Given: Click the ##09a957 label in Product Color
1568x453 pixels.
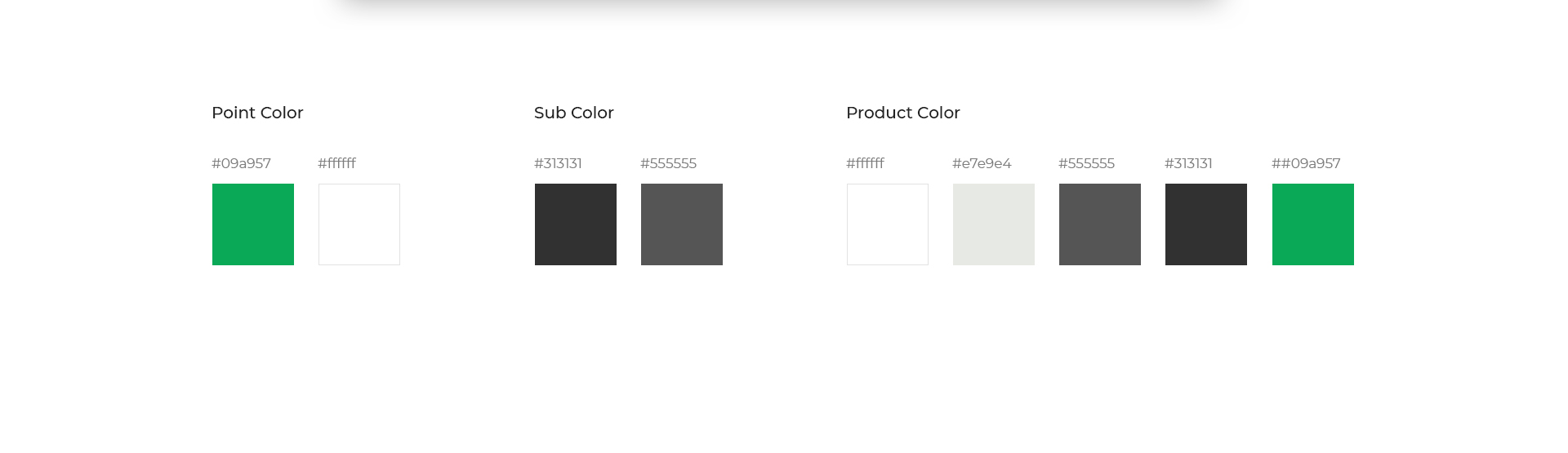Looking at the screenshot, I should click(x=1306, y=163).
